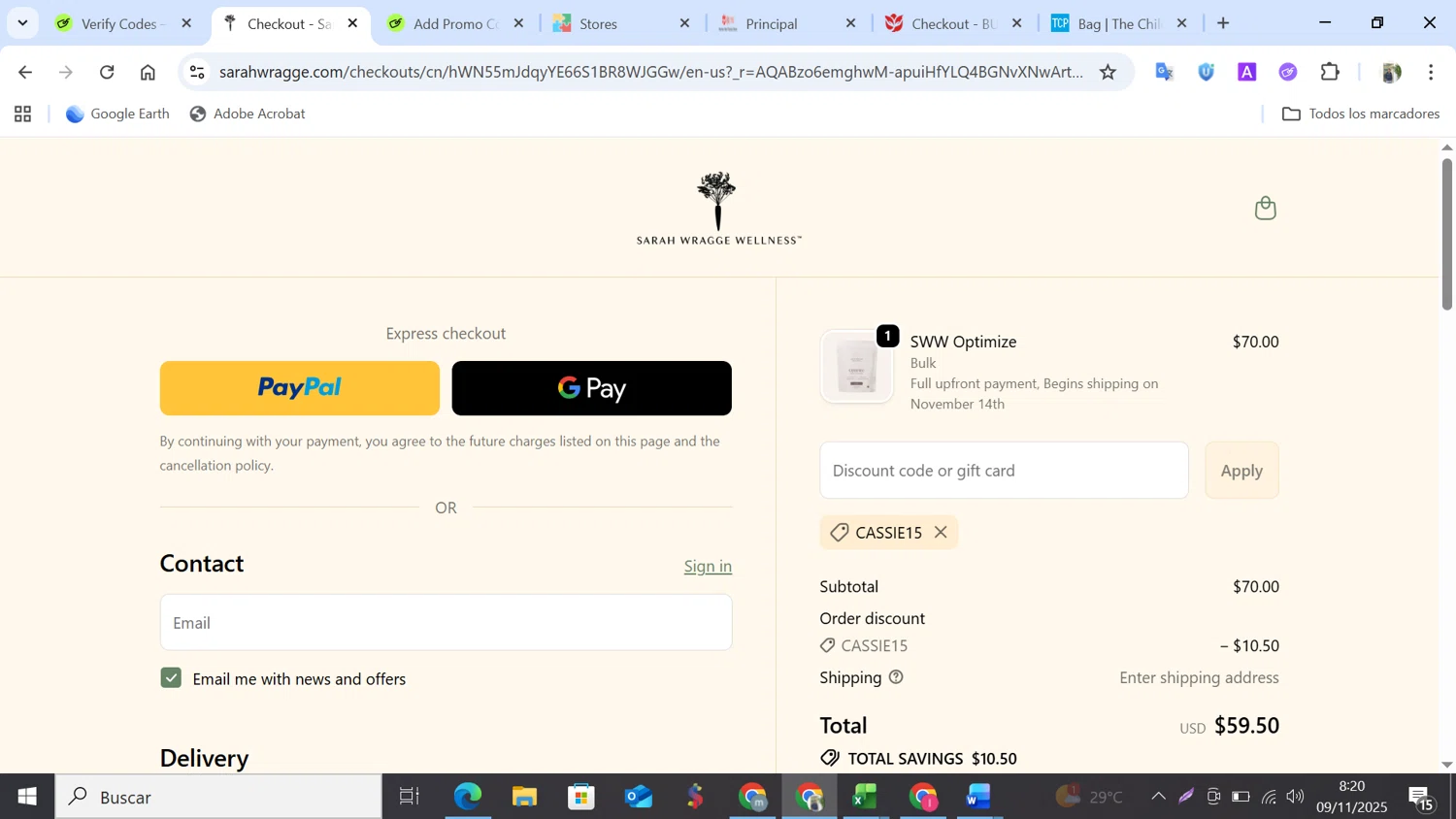Open the notification center icon
This screenshot has height=819, width=1456.
tap(1422, 799)
